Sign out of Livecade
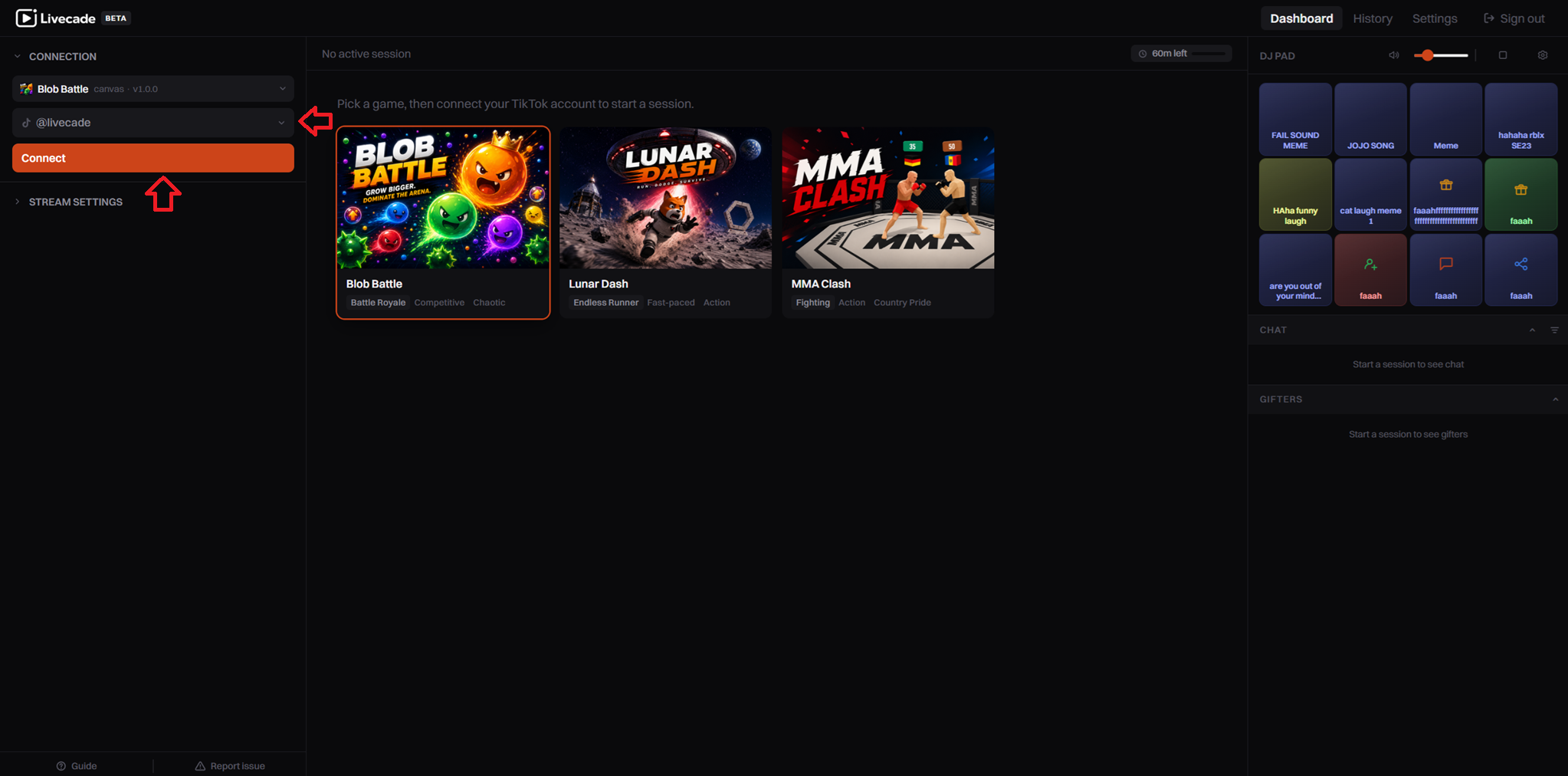 coord(1514,18)
